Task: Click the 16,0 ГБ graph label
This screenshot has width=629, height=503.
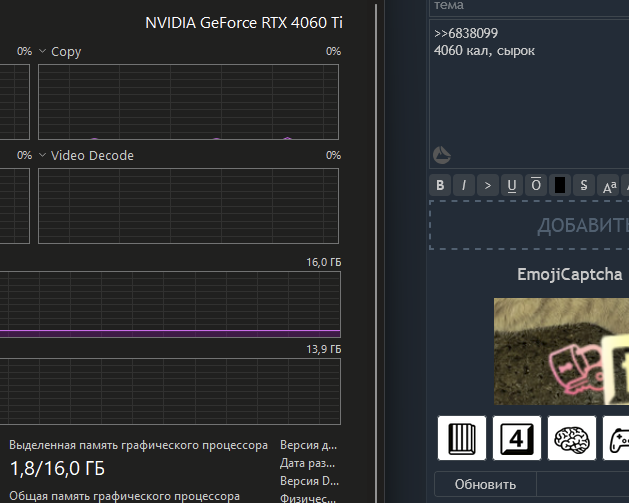Action: pos(324,262)
